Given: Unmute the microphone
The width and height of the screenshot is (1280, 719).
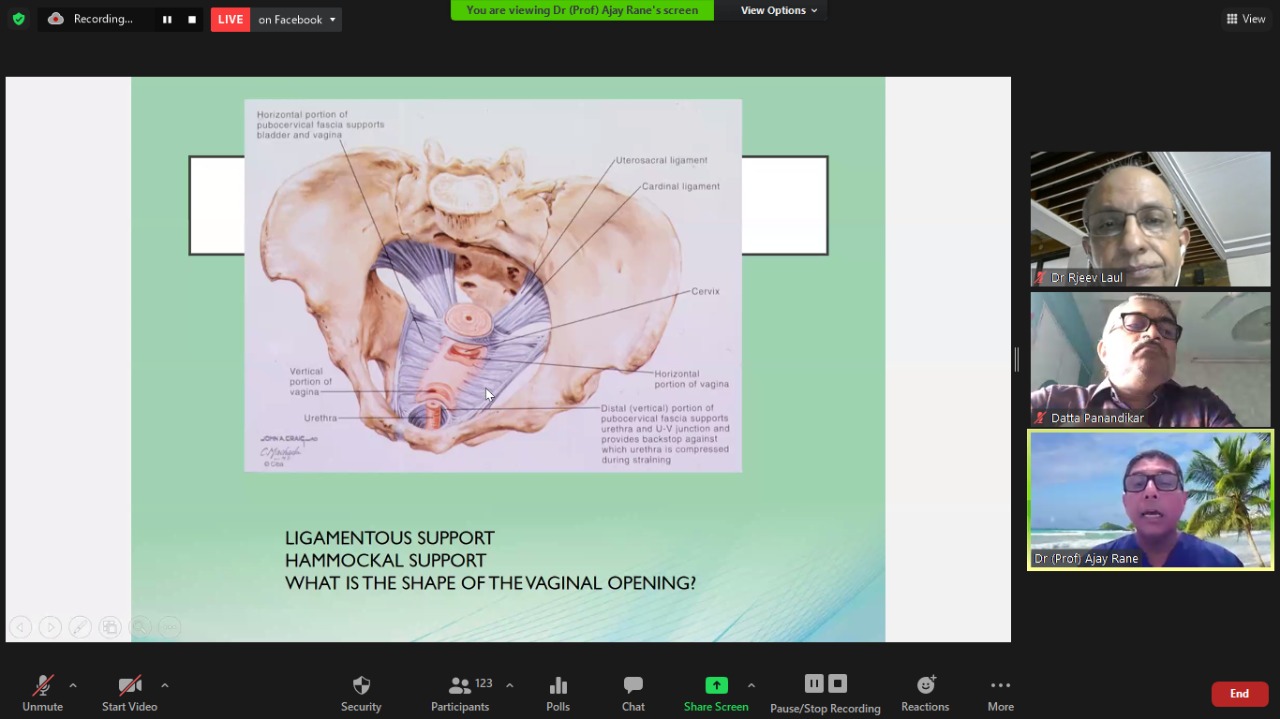Looking at the screenshot, I should [42, 693].
